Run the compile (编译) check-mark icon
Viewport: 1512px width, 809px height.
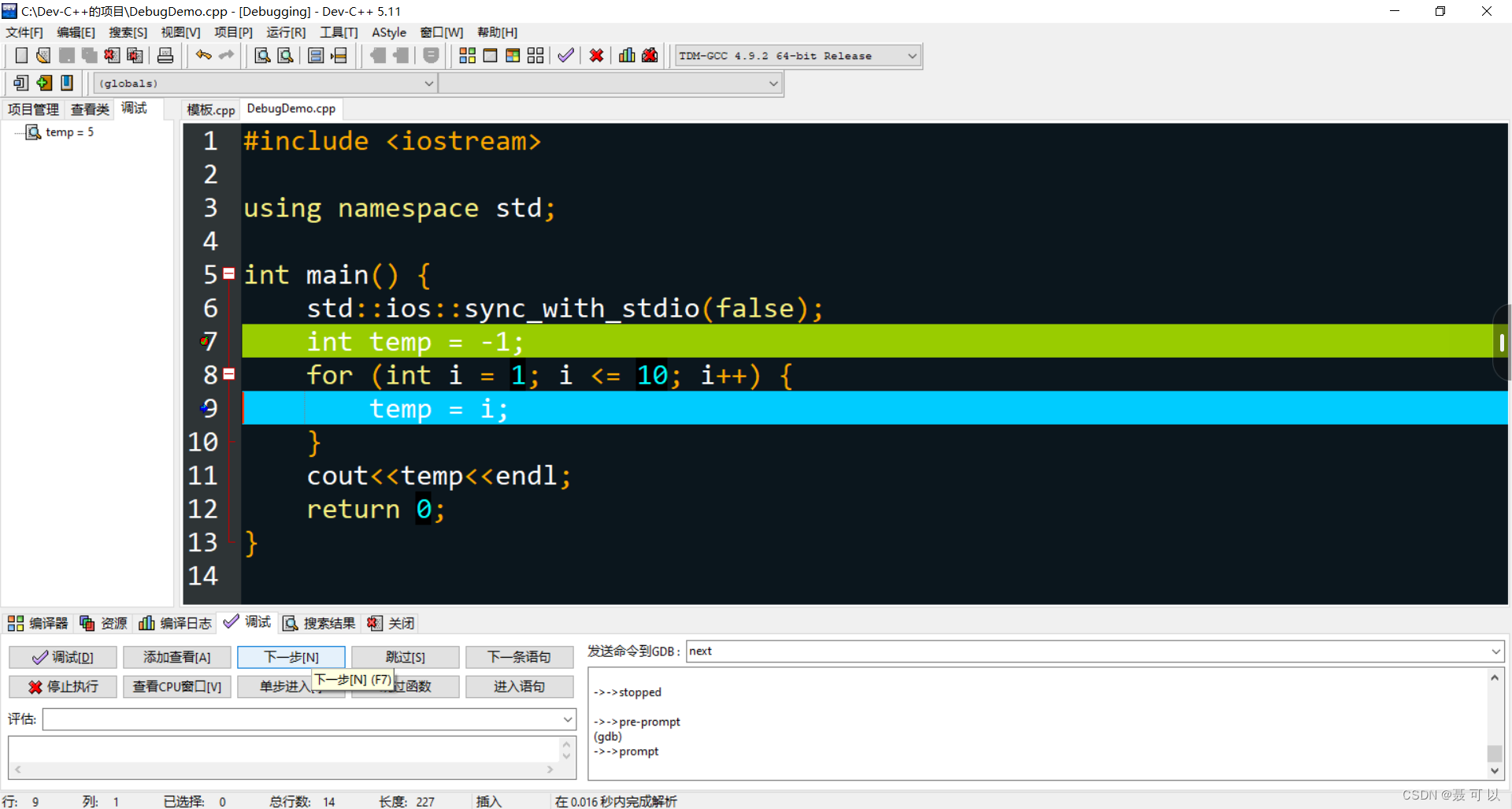565,55
